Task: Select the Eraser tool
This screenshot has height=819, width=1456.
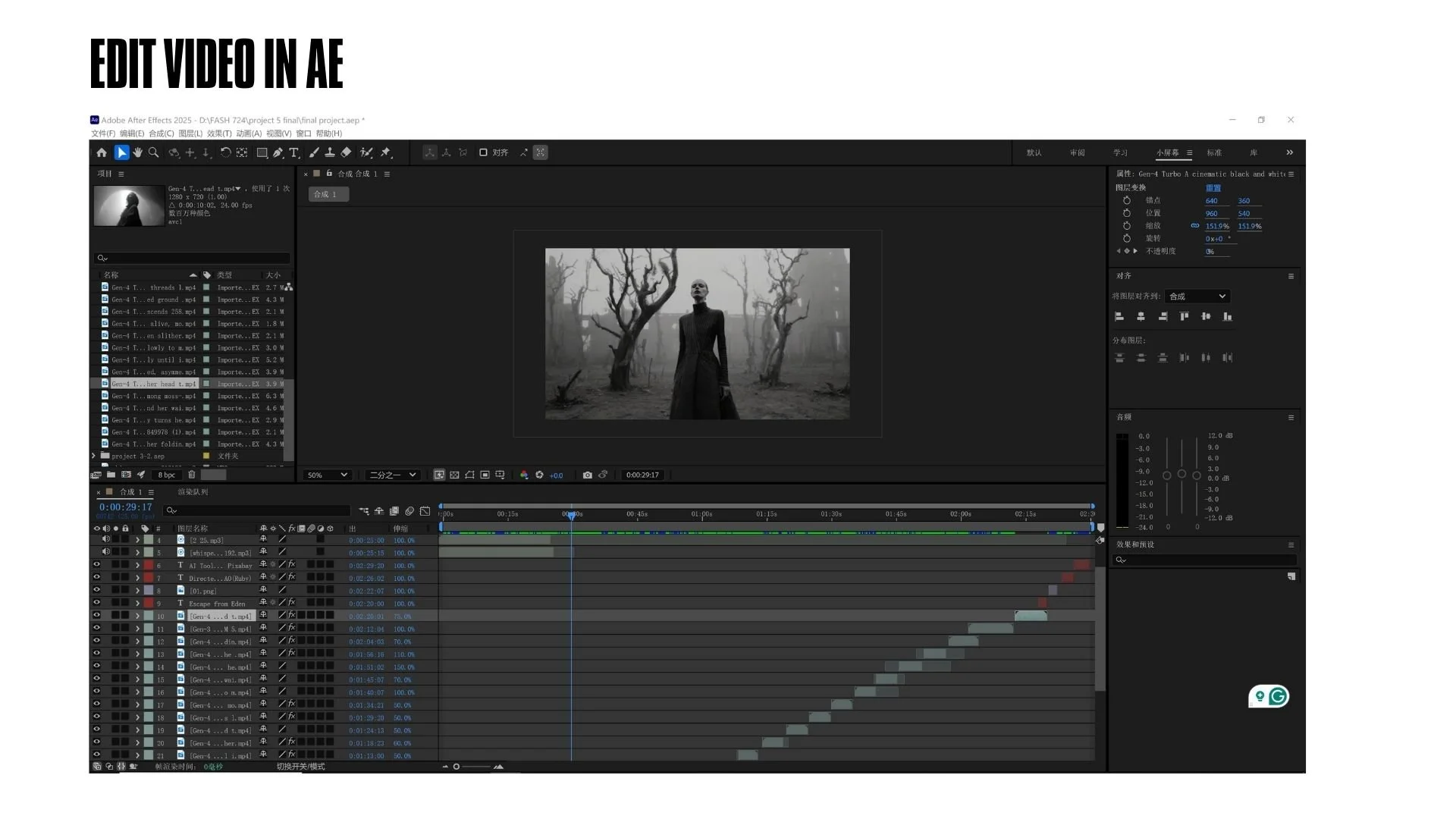Action: point(346,152)
